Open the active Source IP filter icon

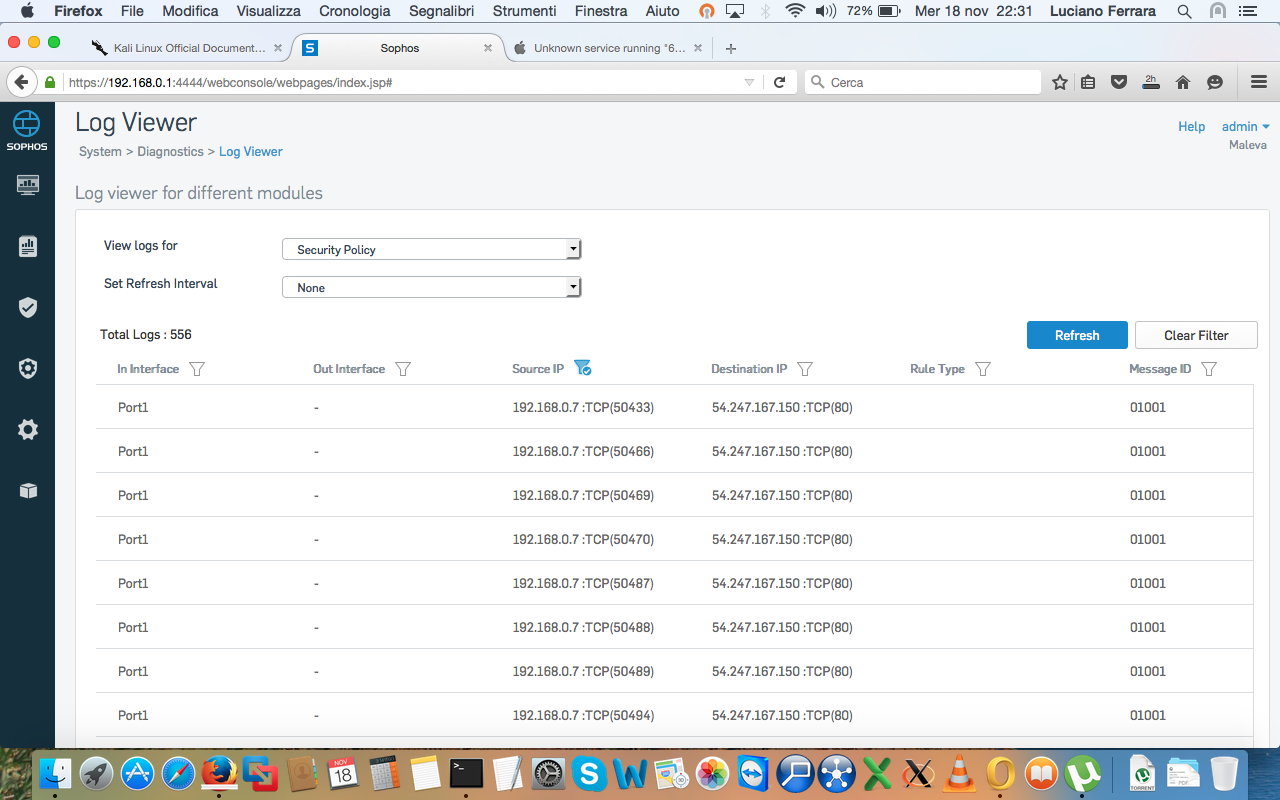(583, 368)
